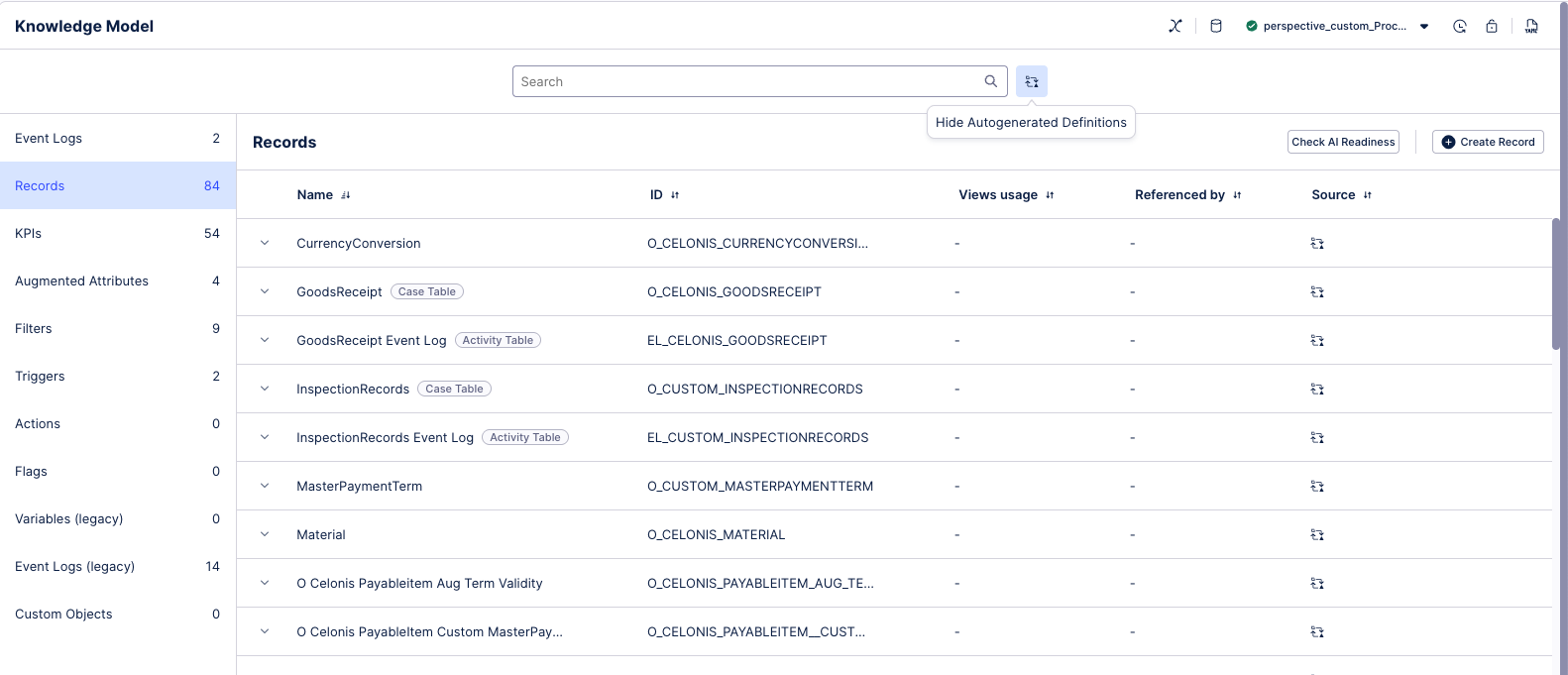Open the data model database icon
The image size is (1568, 675).
click(1216, 26)
